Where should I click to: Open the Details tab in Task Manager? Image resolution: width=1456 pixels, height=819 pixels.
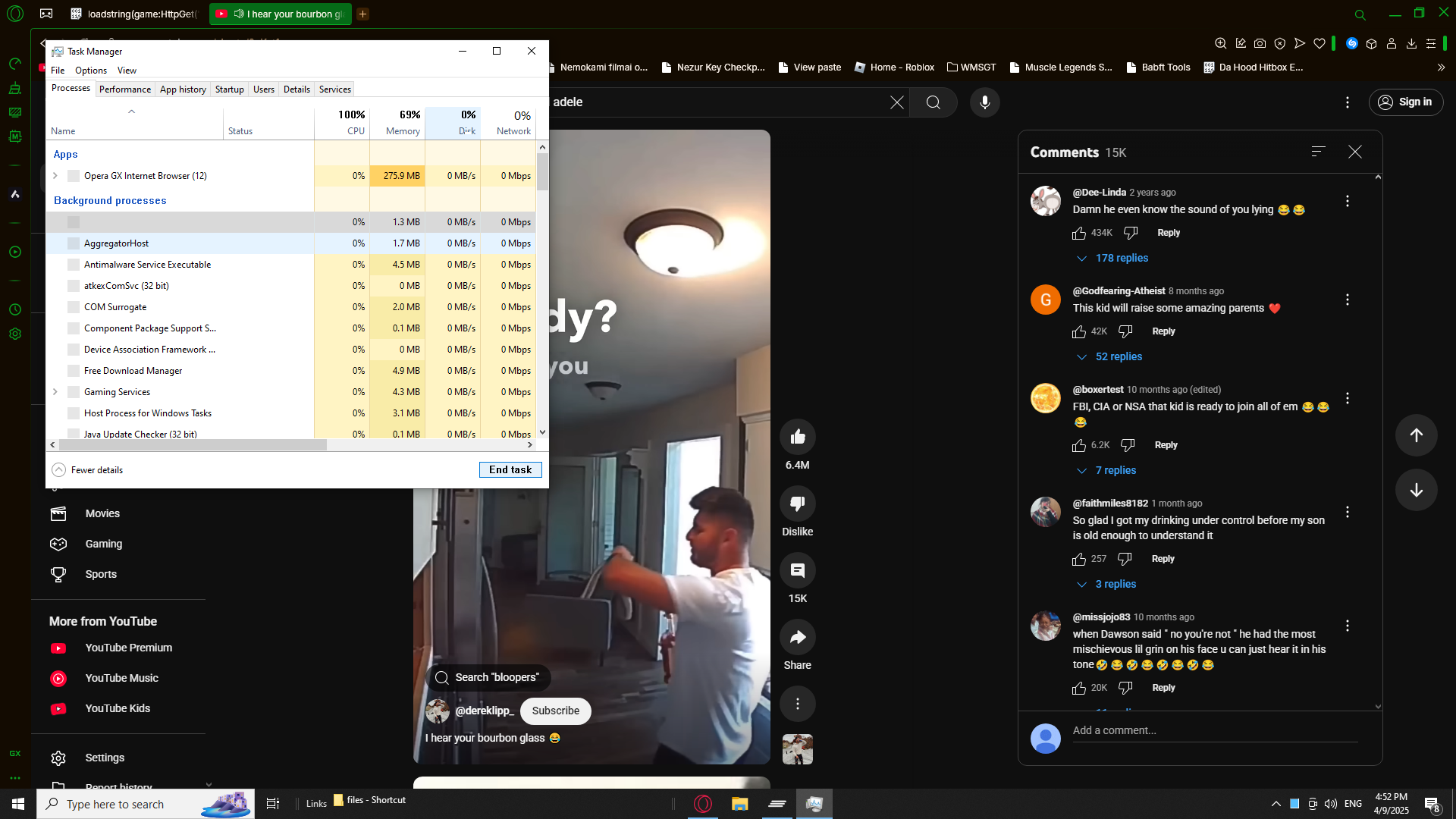(x=297, y=89)
